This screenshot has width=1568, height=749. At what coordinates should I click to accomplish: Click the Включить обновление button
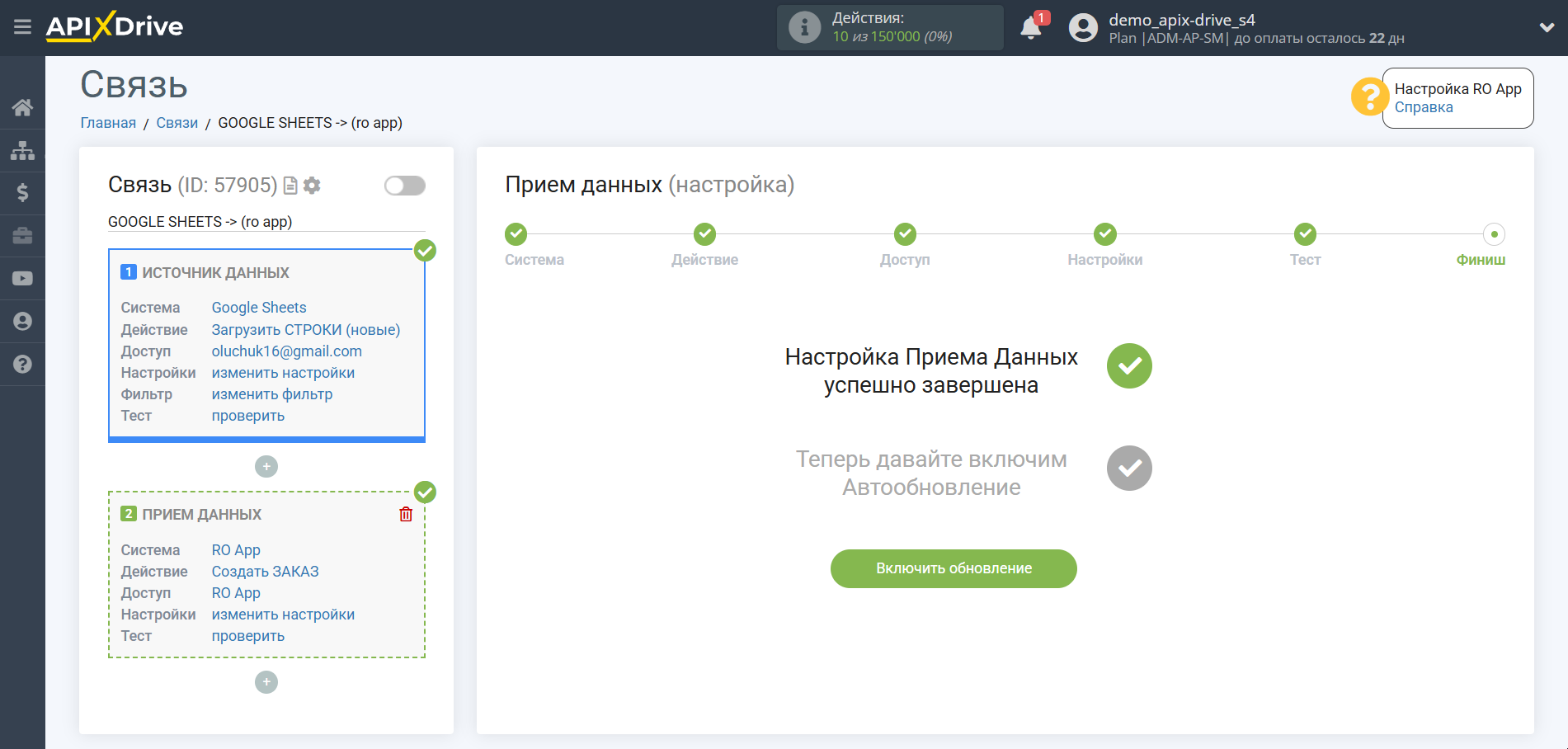[954, 568]
